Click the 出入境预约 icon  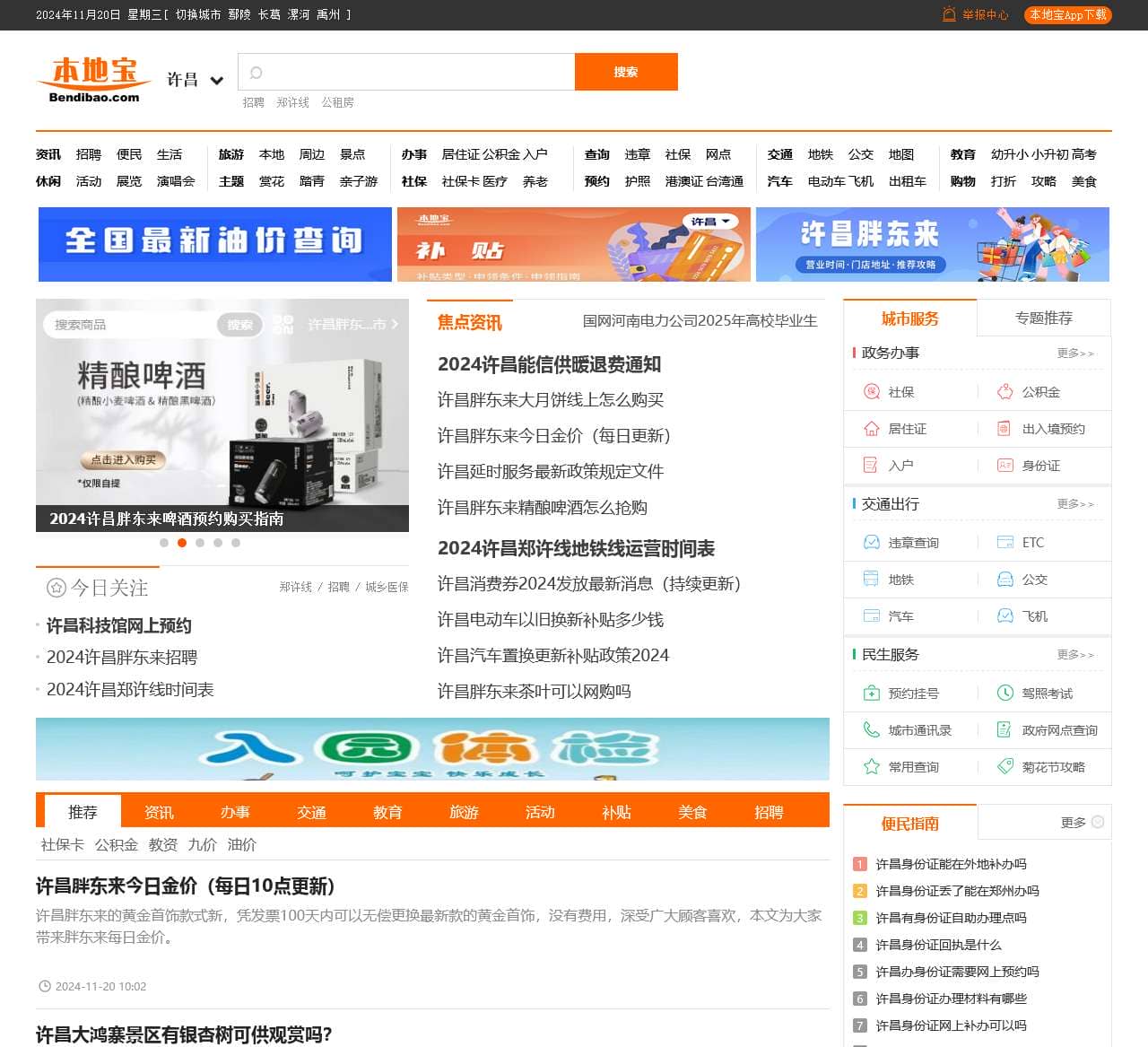click(1005, 429)
